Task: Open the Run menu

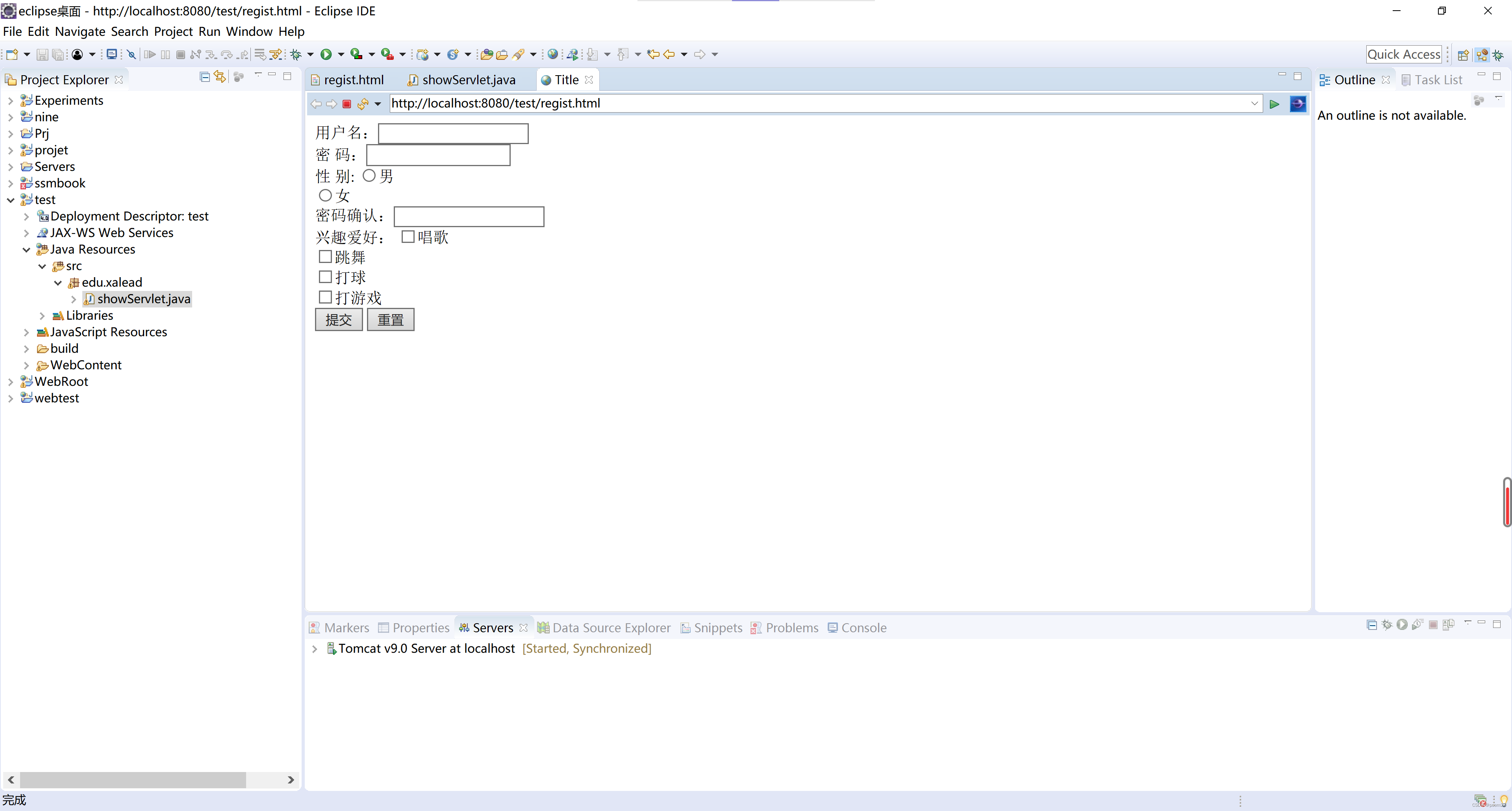Action: coord(209,31)
